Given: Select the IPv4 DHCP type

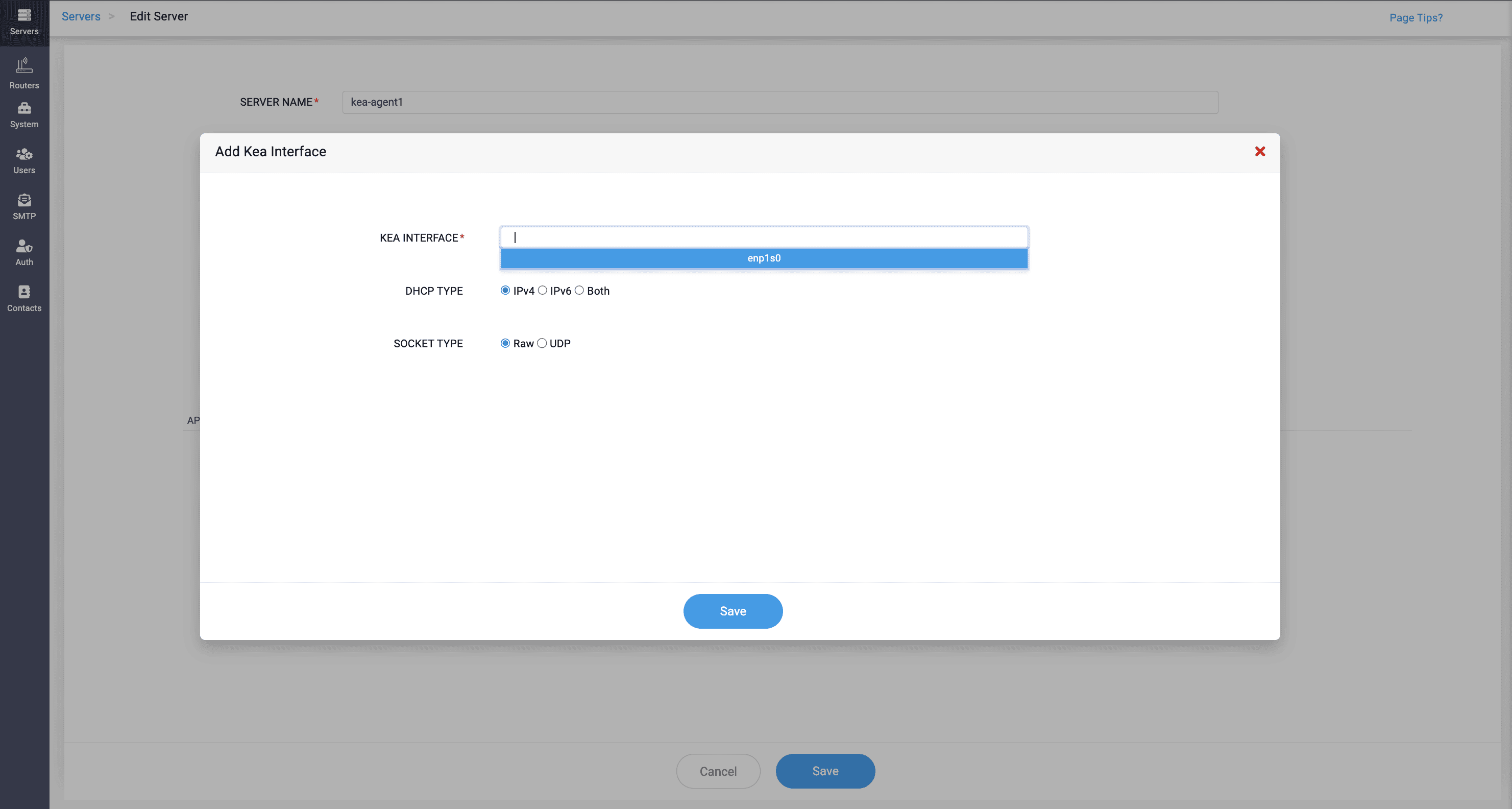Looking at the screenshot, I should coord(505,291).
